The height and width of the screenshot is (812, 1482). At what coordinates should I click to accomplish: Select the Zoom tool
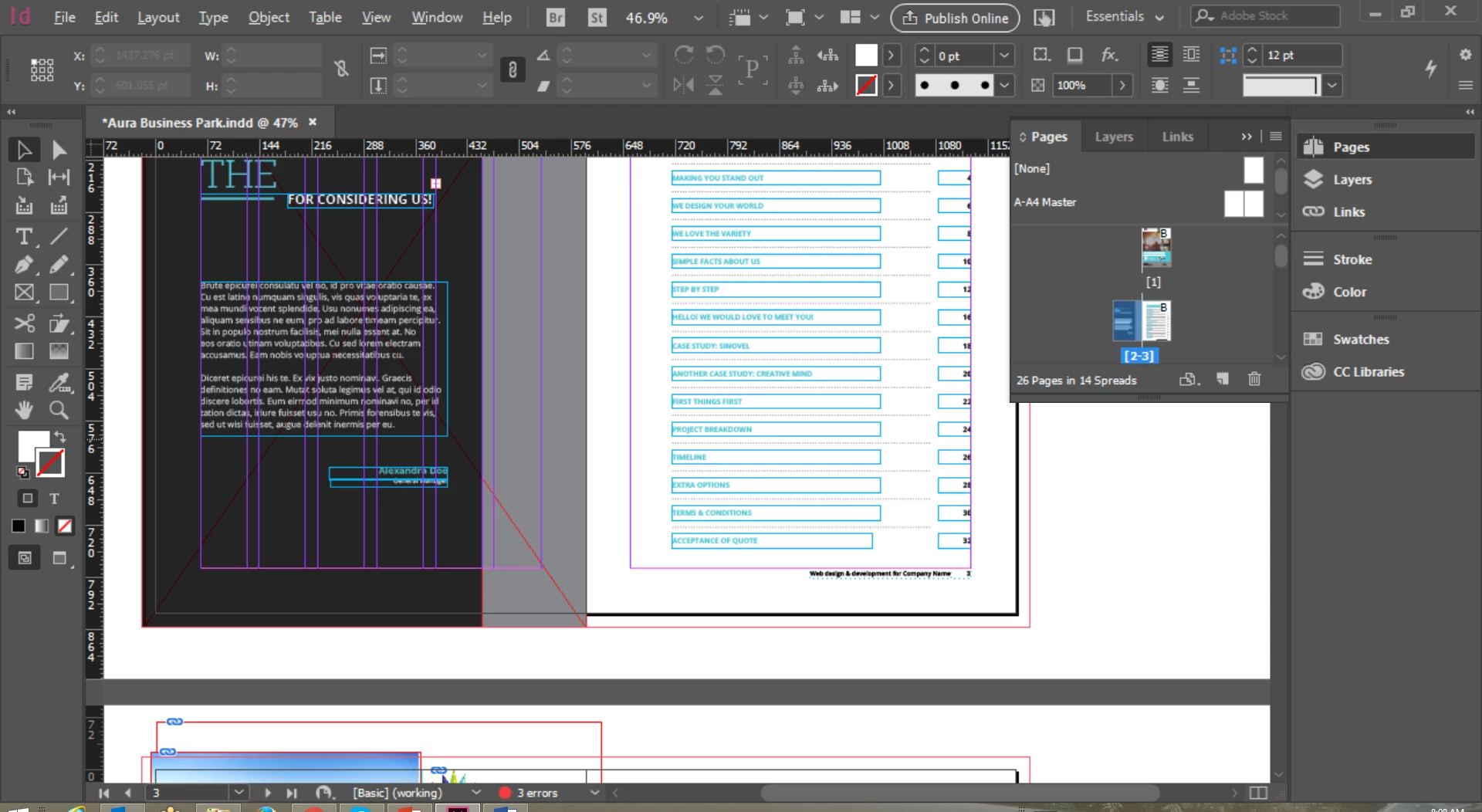59,410
